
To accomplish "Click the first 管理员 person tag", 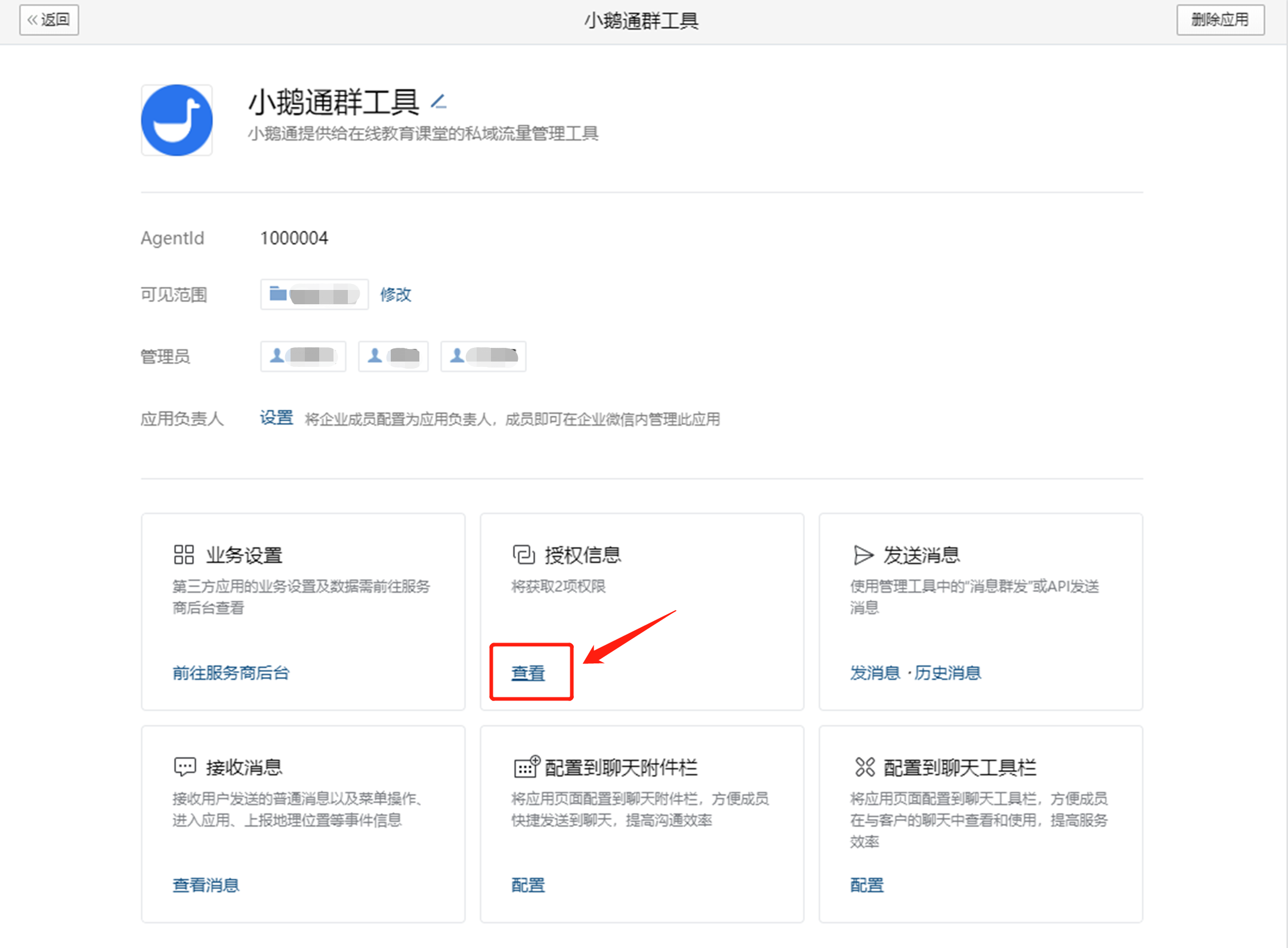I will [x=303, y=356].
